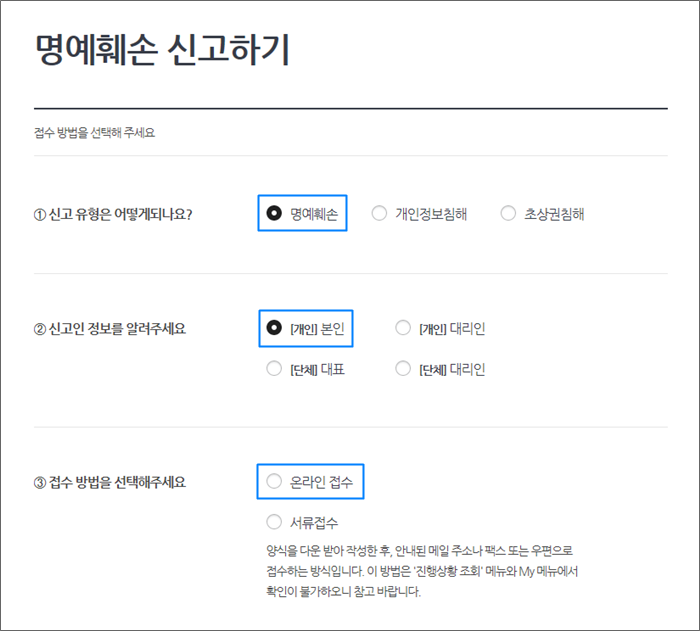Click the 양식을 다운 받아 작성한 후 description
This screenshot has height=631, width=700.
tap(422, 571)
